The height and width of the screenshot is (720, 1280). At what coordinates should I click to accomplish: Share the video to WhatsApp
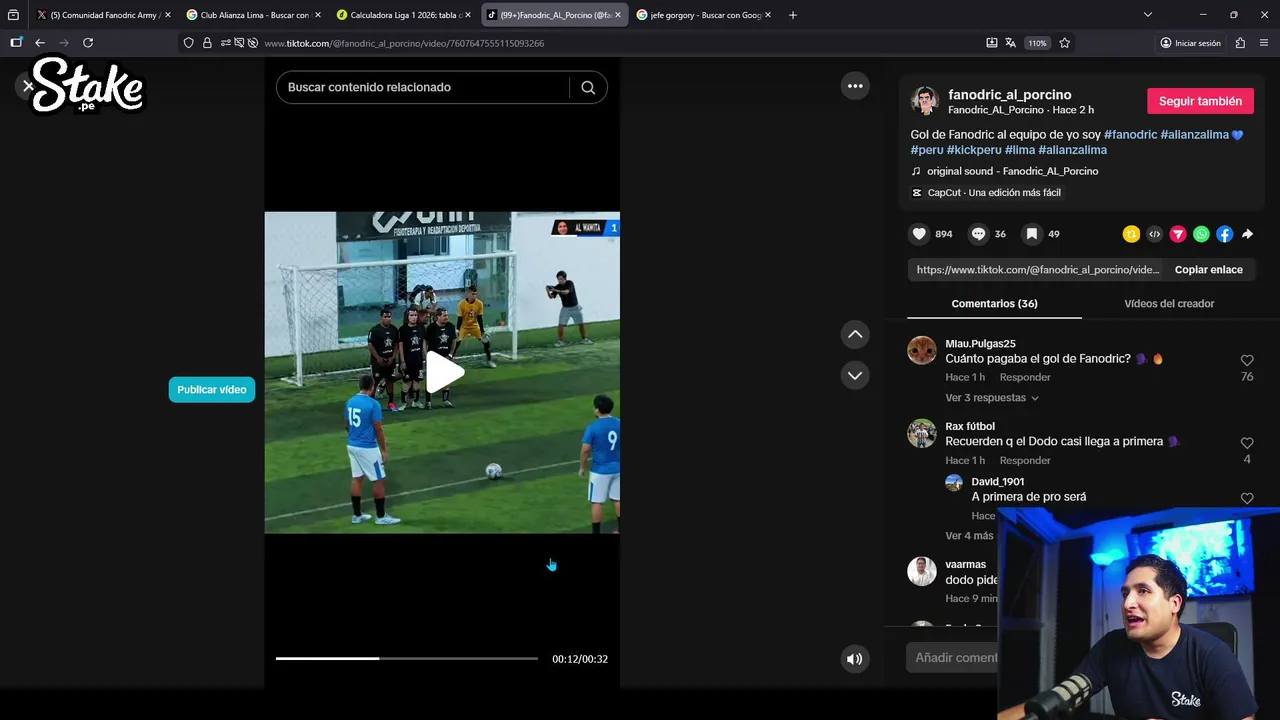coord(1201,234)
